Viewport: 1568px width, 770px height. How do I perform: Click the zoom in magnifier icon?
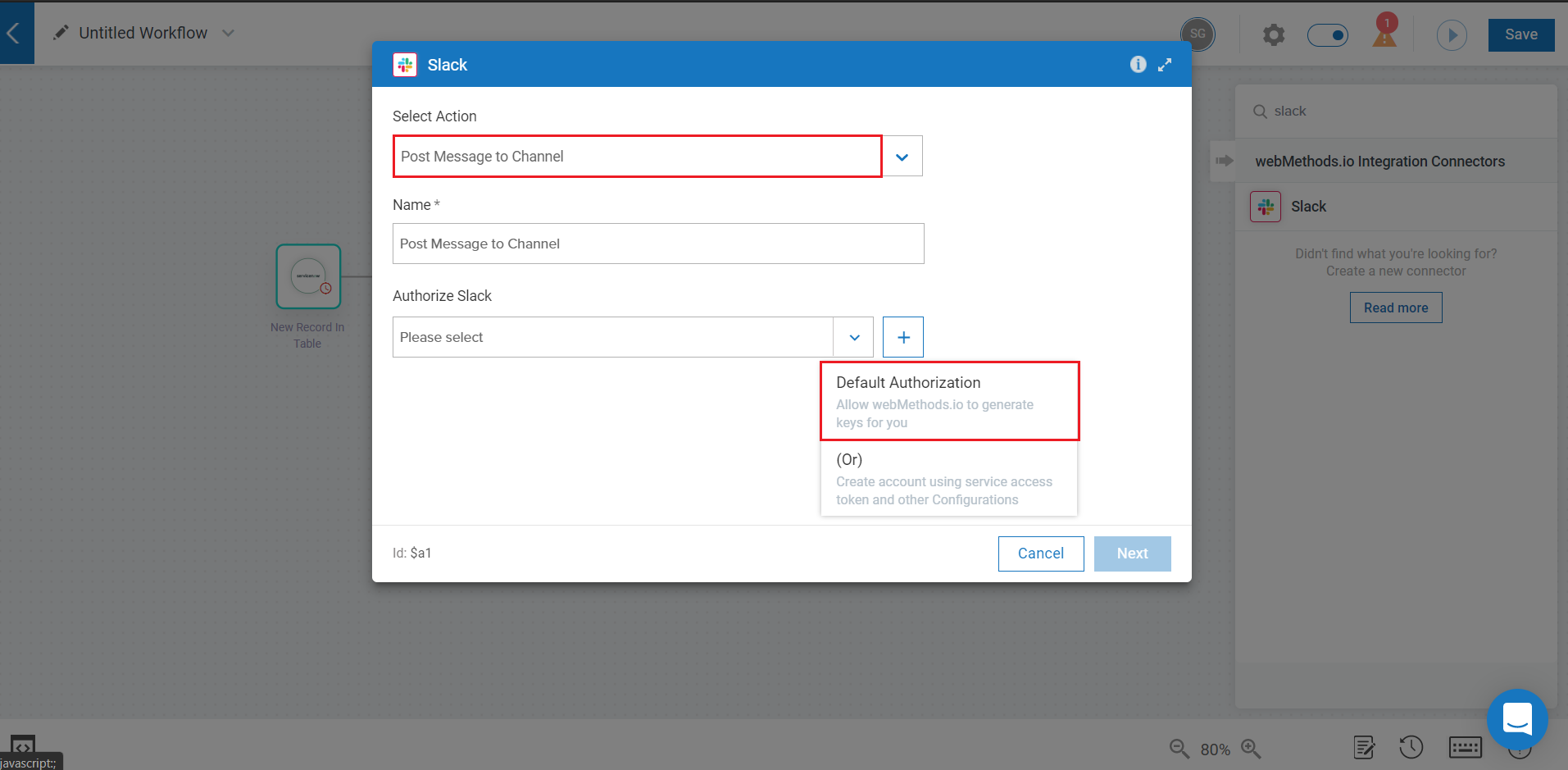pos(1251,748)
